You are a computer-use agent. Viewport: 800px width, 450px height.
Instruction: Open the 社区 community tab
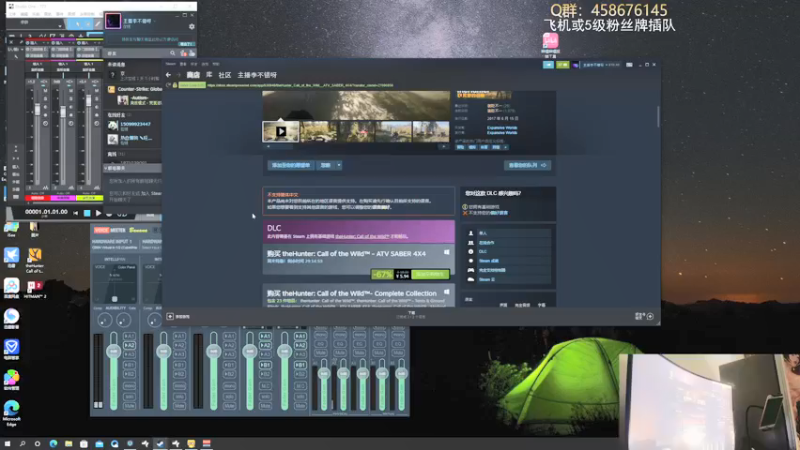[225, 75]
